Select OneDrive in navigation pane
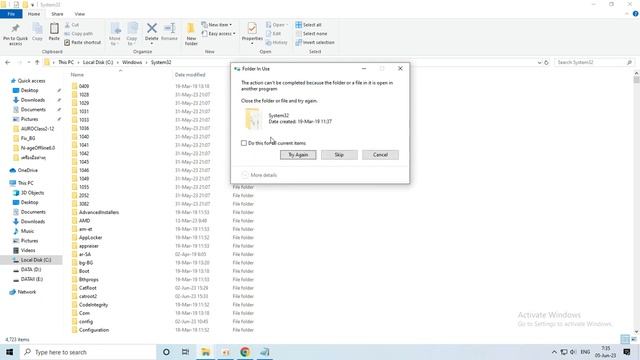Image resolution: width=640 pixels, height=360 pixels. tap(27, 170)
